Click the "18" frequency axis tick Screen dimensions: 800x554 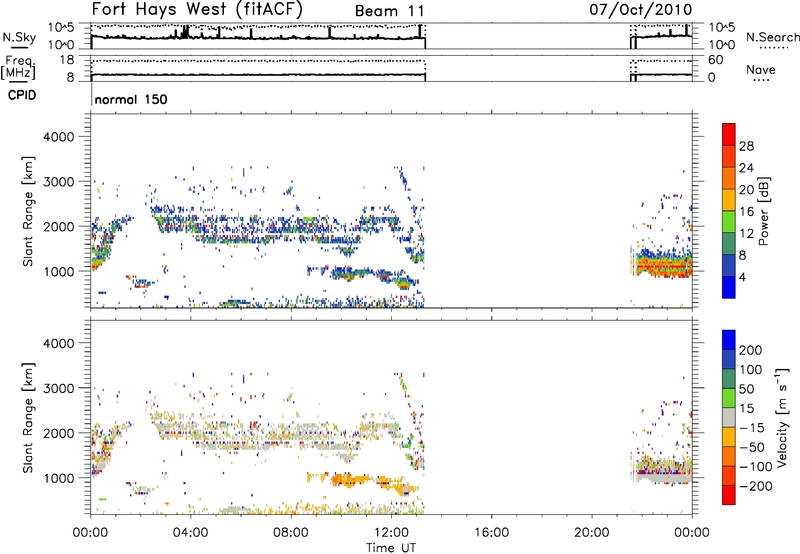point(67,60)
